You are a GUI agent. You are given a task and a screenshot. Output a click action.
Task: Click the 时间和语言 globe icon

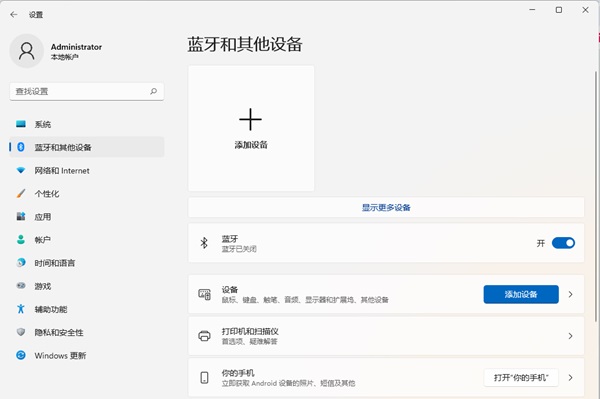click(21, 262)
